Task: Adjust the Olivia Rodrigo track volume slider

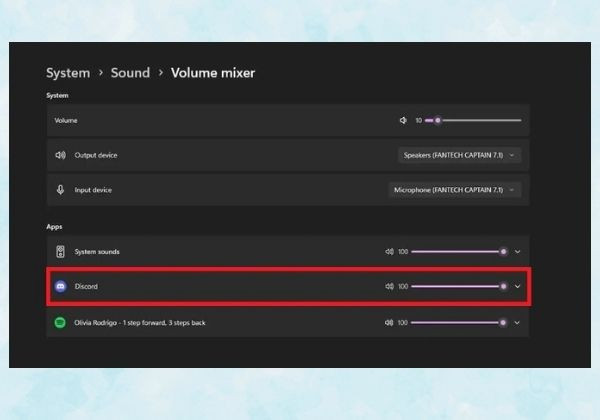Action: point(459,322)
